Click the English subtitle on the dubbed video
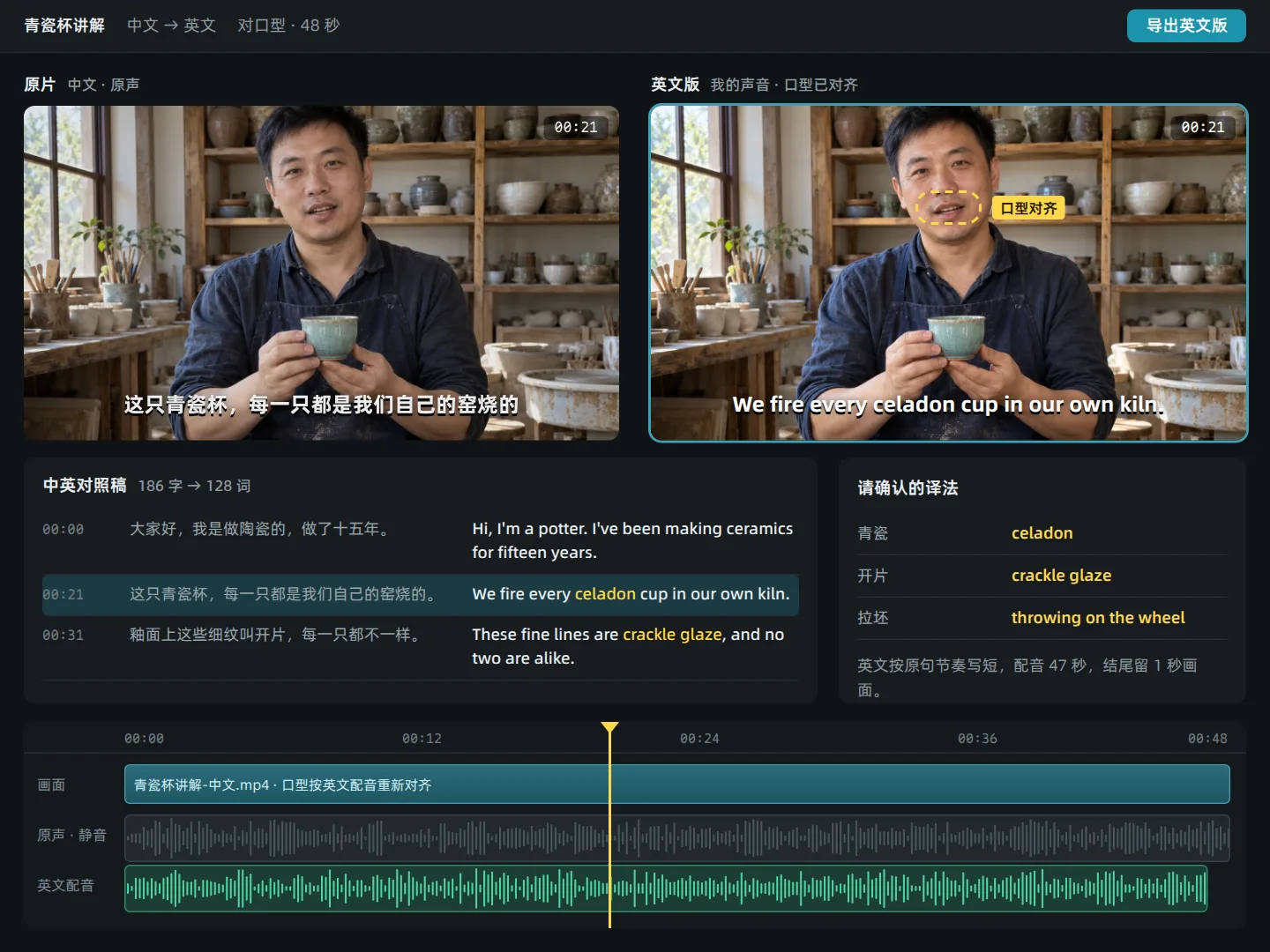This screenshot has height=952, width=1270. (948, 405)
